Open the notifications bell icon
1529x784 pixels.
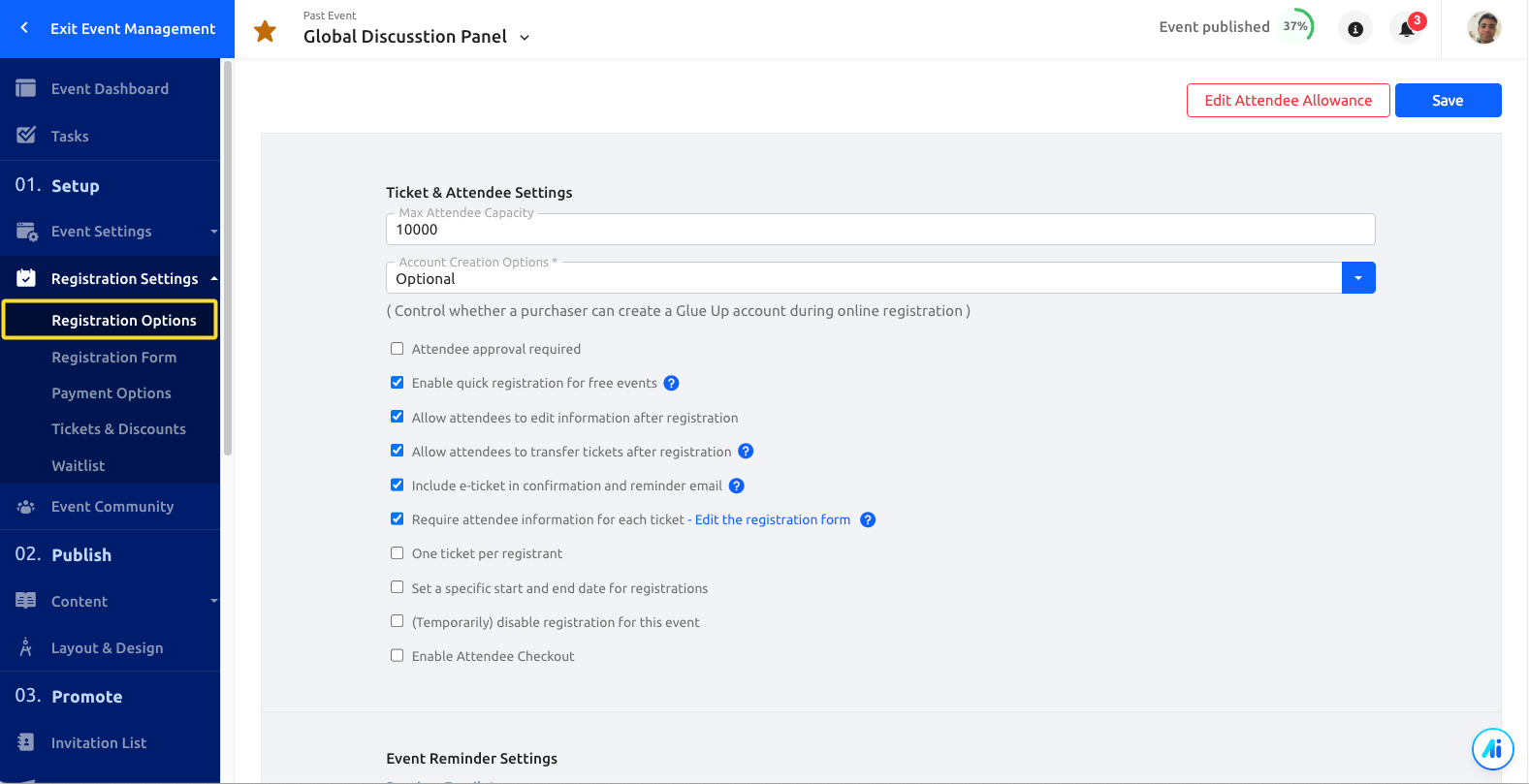[1407, 28]
